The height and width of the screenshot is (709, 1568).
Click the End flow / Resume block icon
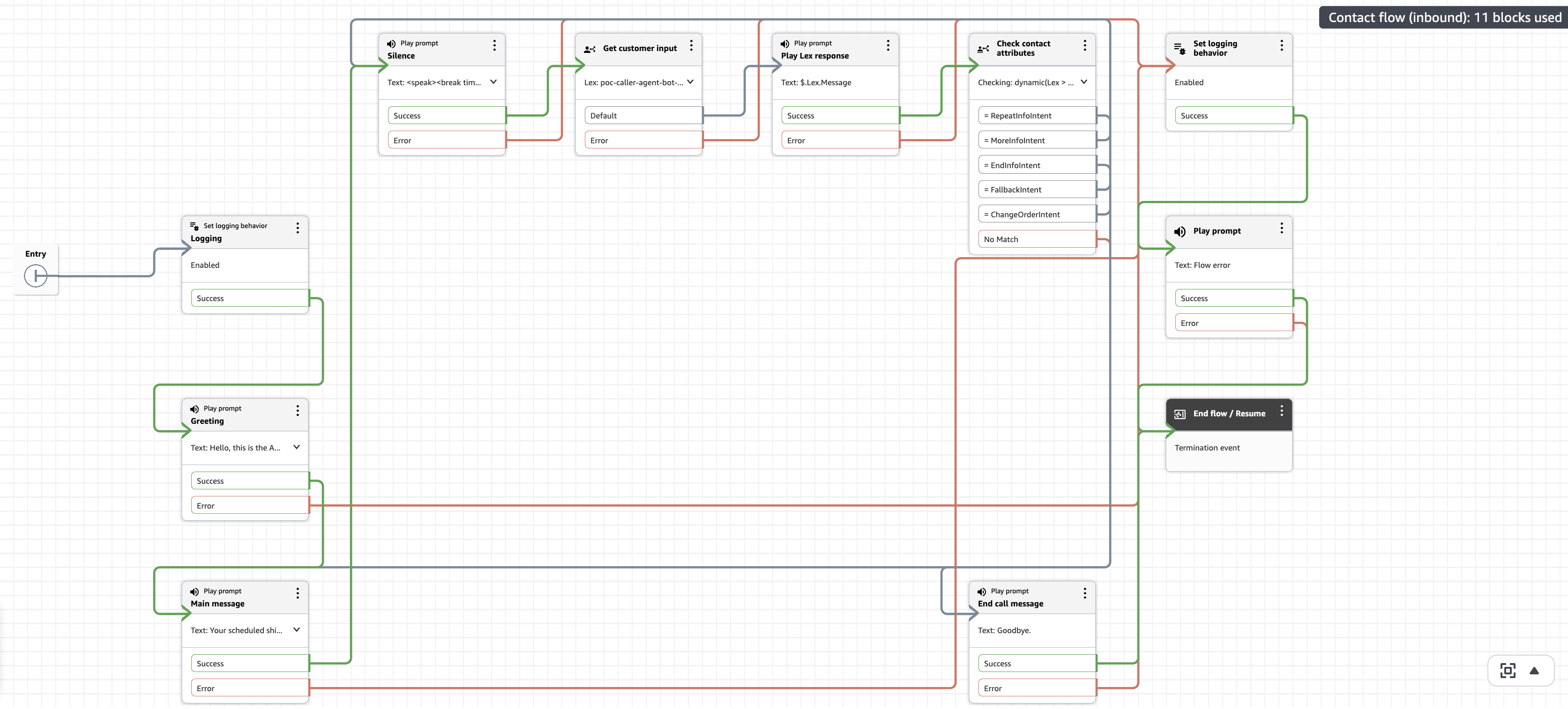pyautogui.click(x=1180, y=414)
